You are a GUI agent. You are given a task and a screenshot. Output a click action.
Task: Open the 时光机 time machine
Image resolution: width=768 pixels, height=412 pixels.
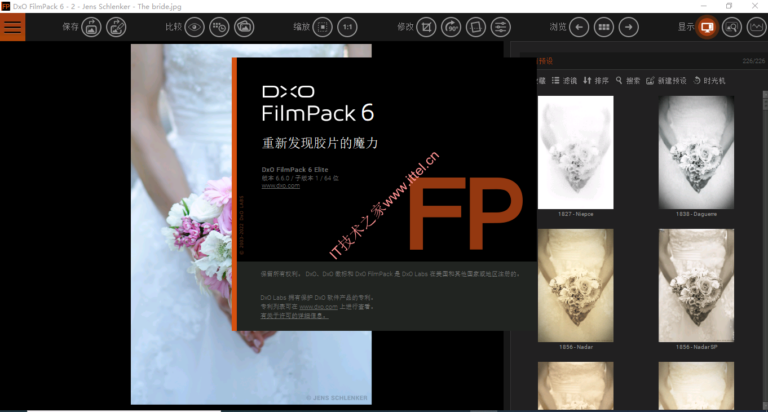709,81
